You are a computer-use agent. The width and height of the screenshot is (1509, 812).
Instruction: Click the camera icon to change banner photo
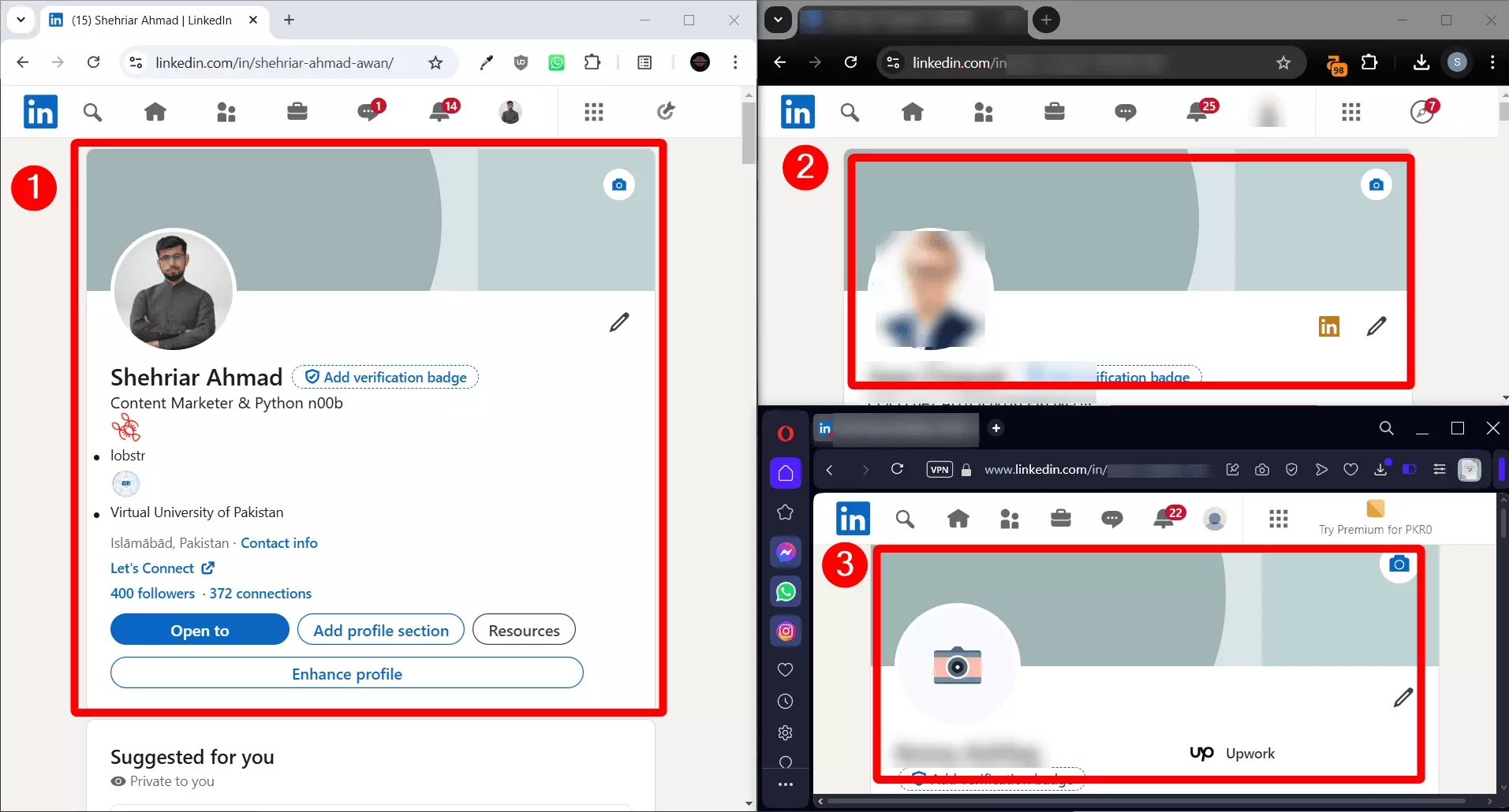pyautogui.click(x=618, y=184)
